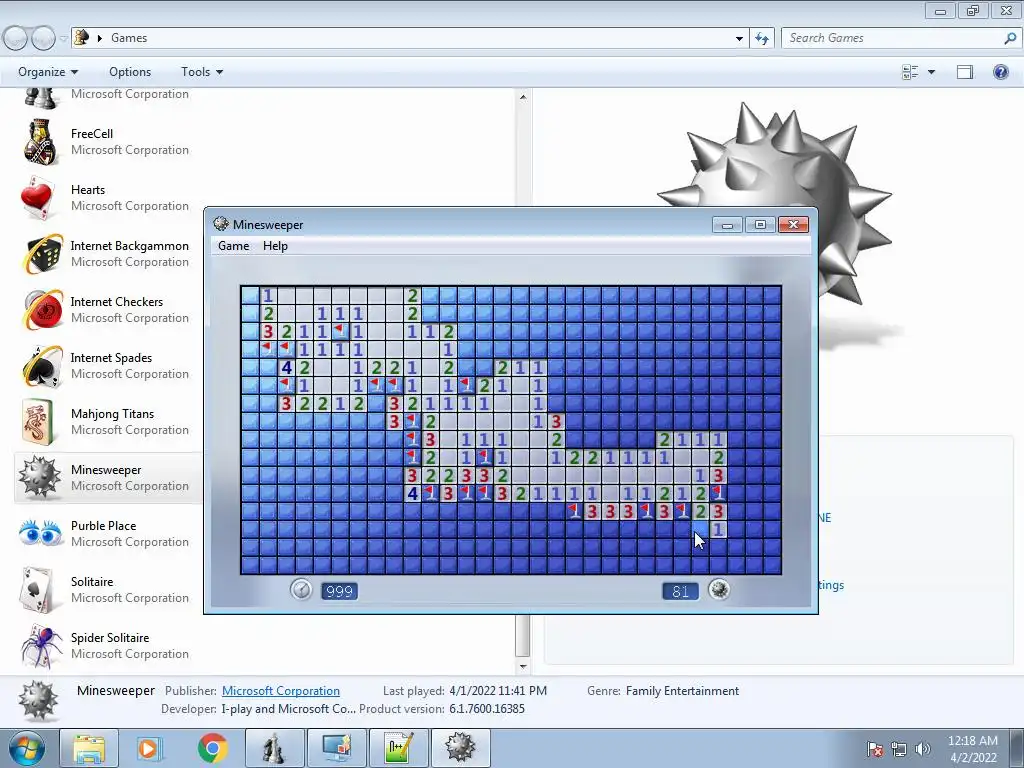Image resolution: width=1024 pixels, height=768 pixels.
Task: Click the Purble Place game name
Action: point(103,526)
